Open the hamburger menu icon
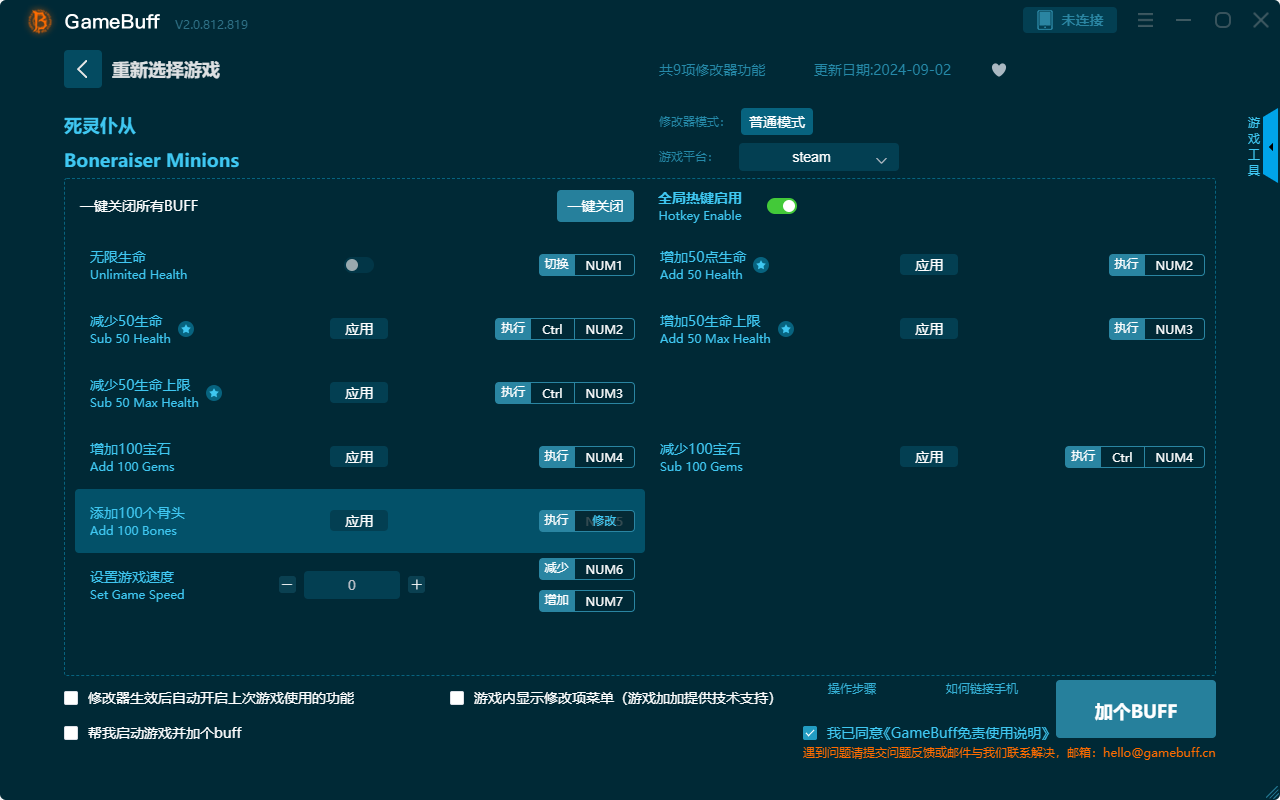 [1144, 19]
